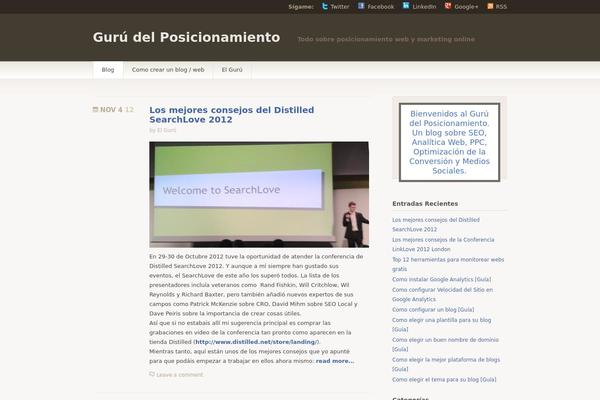Image resolution: width=600 pixels, height=400 pixels.
Task: Open the distilled.net store landing URL
Action: [x=256, y=342]
